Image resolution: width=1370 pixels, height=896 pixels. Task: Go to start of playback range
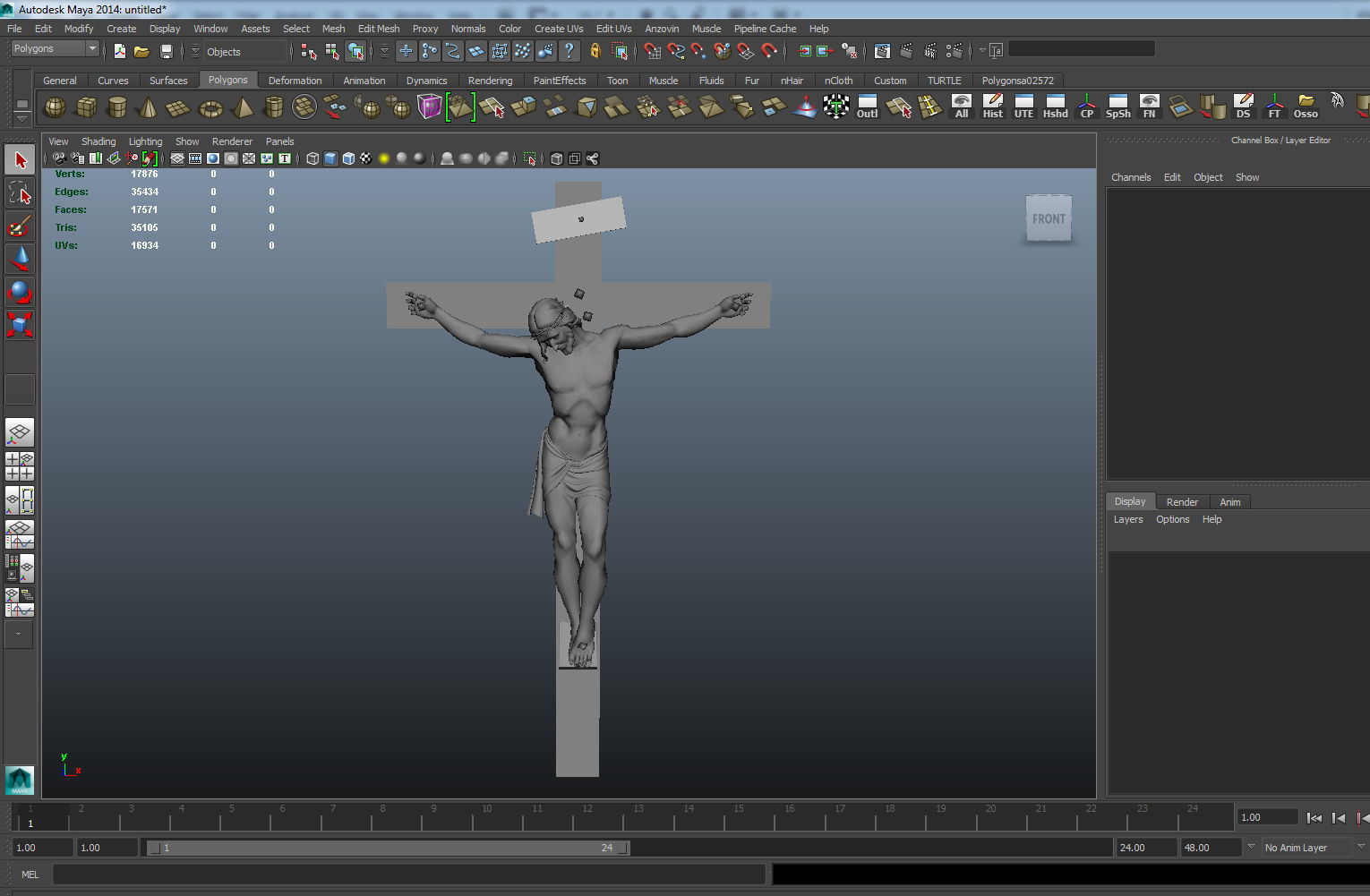click(1314, 817)
